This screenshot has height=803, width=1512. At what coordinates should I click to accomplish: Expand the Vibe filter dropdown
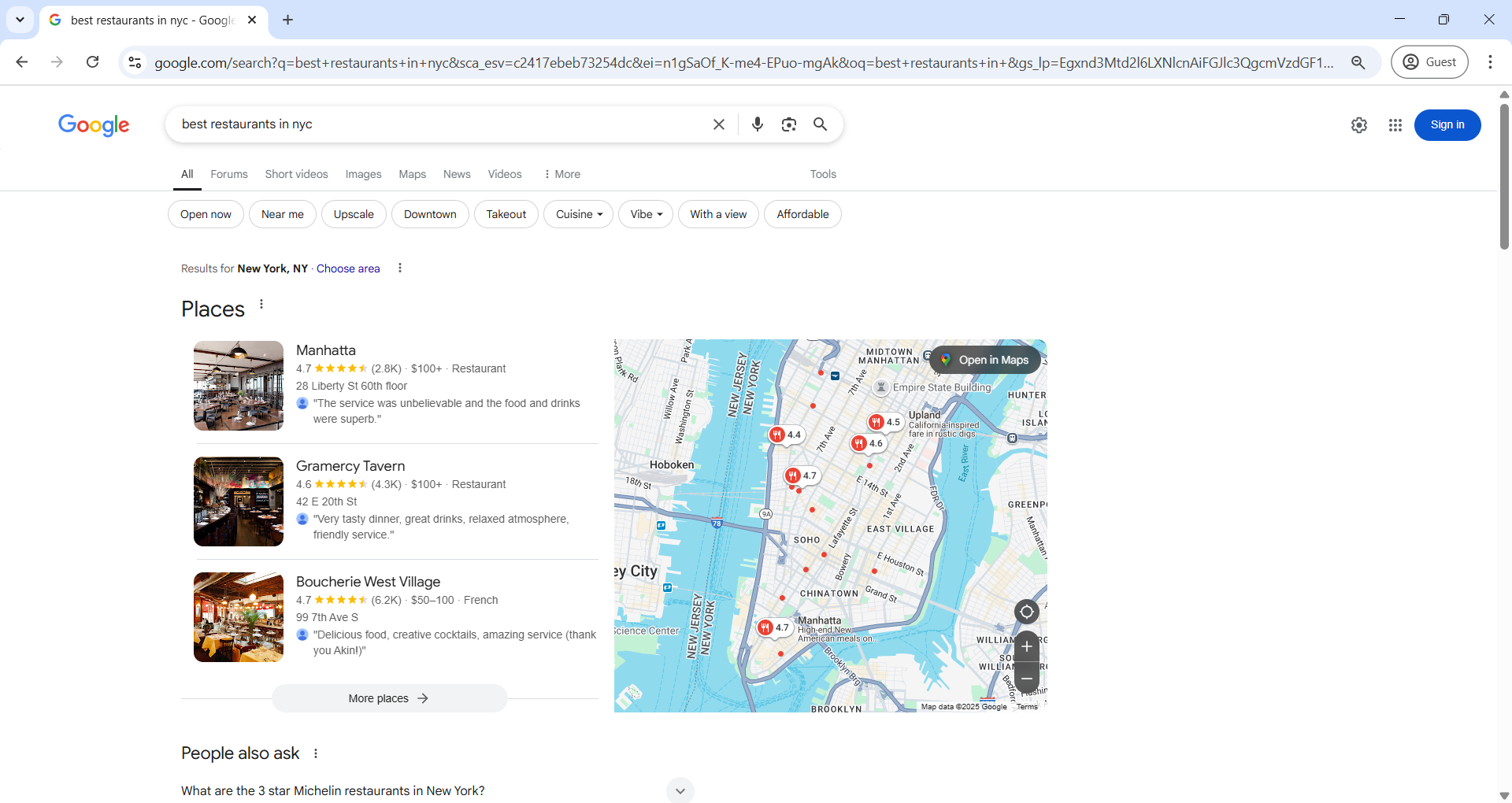click(646, 214)
